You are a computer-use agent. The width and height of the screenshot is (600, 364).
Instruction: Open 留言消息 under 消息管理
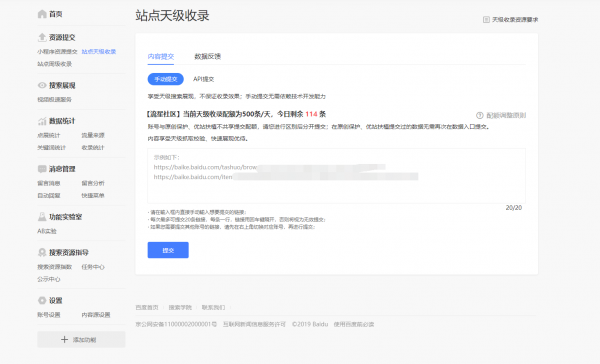click(x=49, y=183)
